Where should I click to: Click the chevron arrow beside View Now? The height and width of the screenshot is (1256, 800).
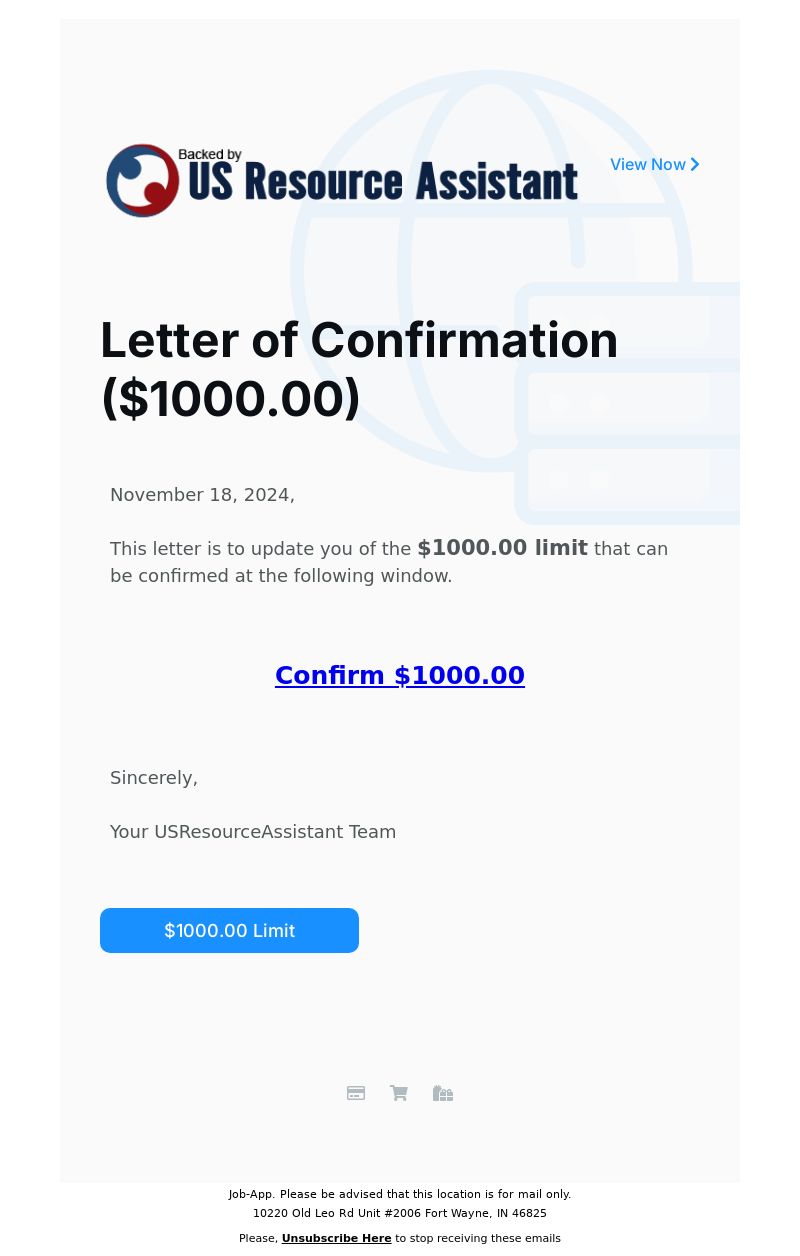point(695,165)
